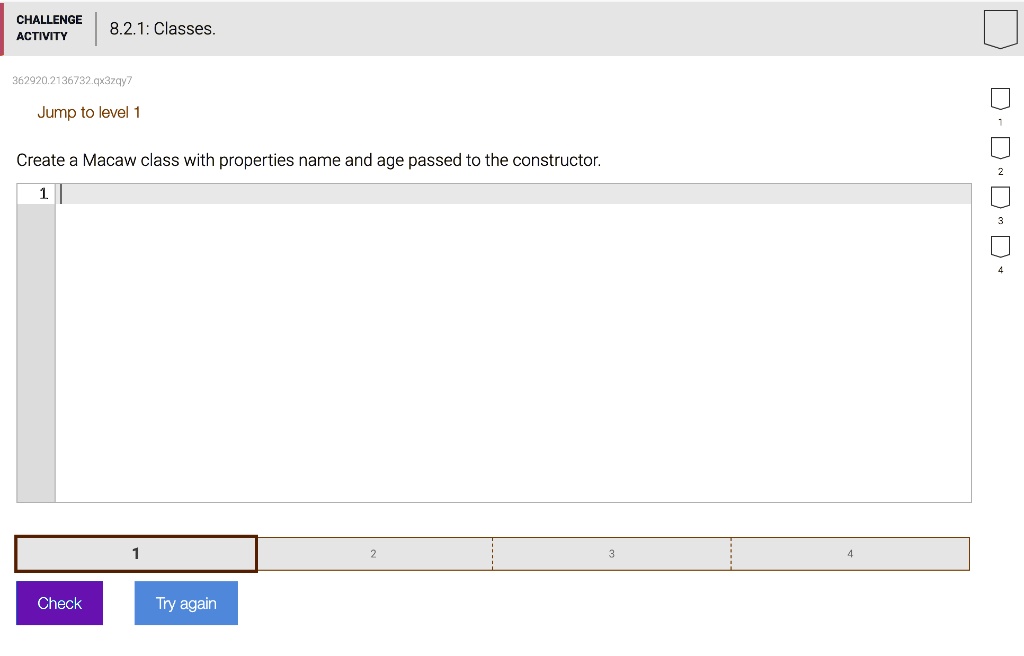The image size is (1024, 656).
Task: Click the empty code editor body area
Action: coord(513,353)
